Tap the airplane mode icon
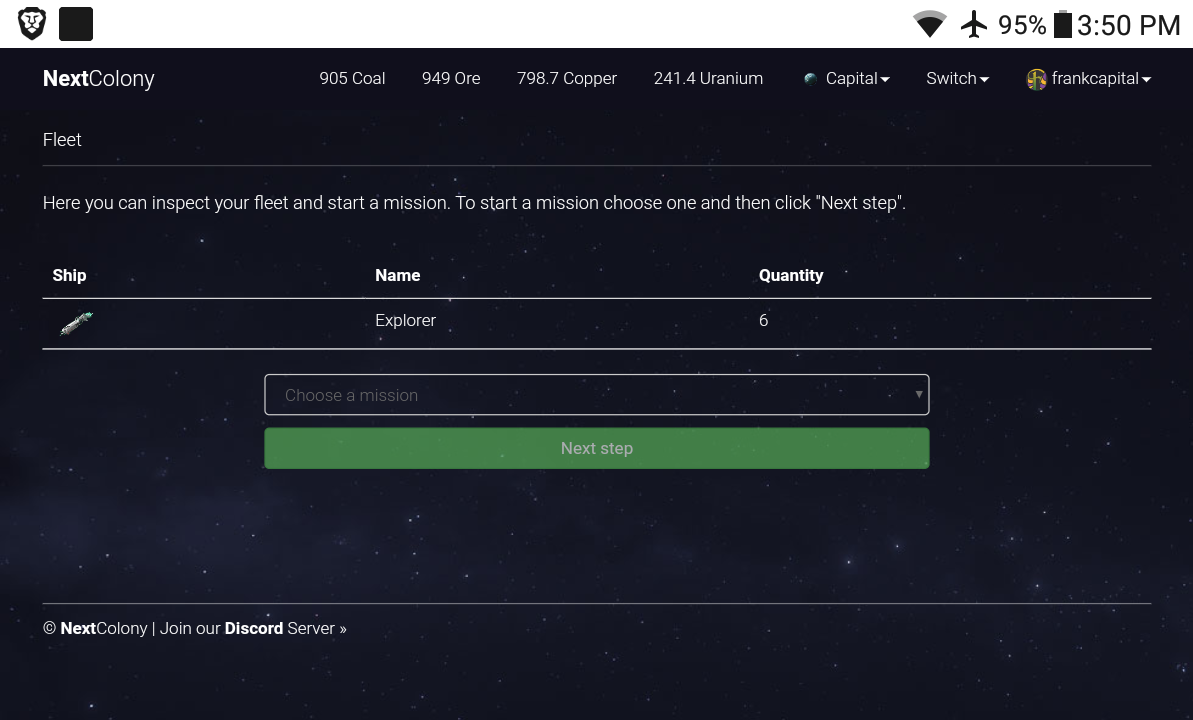 973,24
